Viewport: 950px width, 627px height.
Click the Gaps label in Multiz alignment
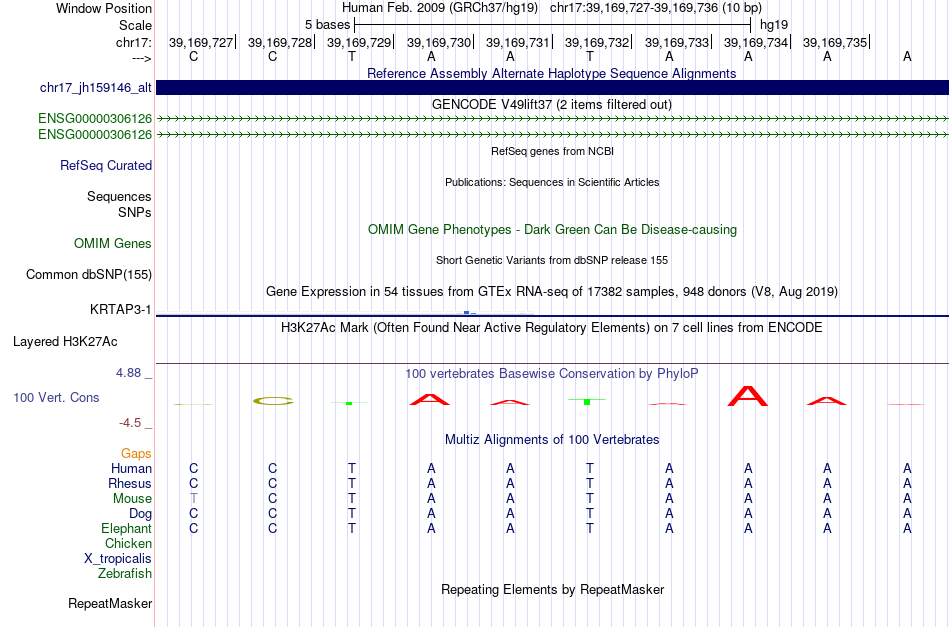click(136, 454)
